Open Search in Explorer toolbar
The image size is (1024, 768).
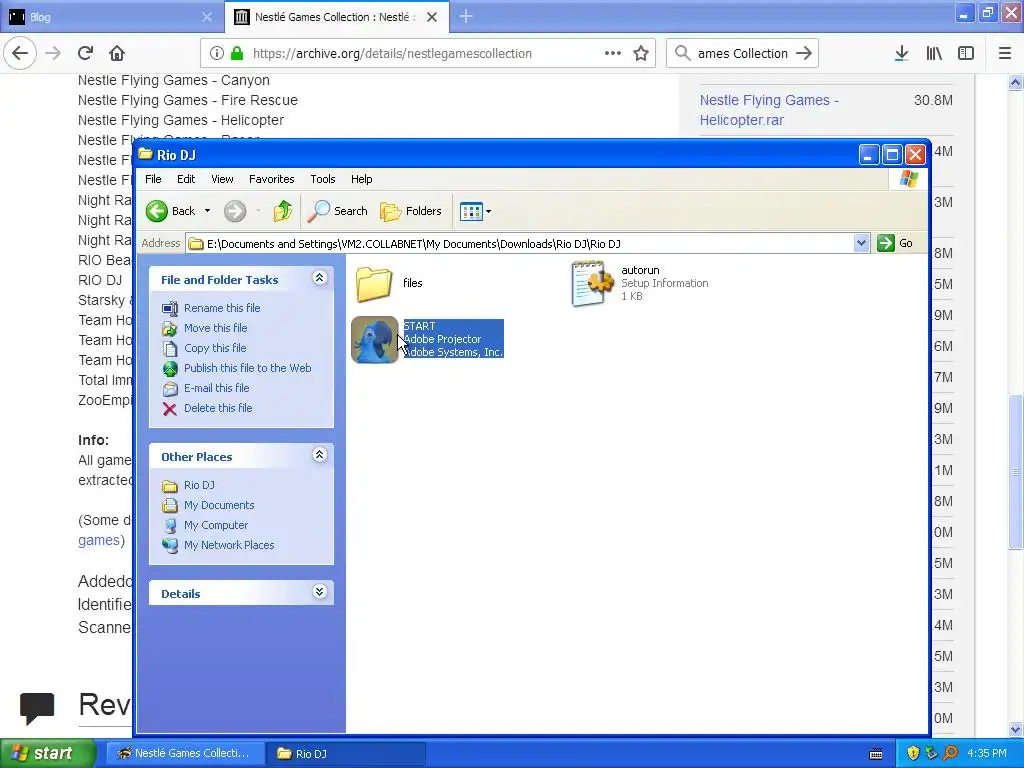point(337,211)
